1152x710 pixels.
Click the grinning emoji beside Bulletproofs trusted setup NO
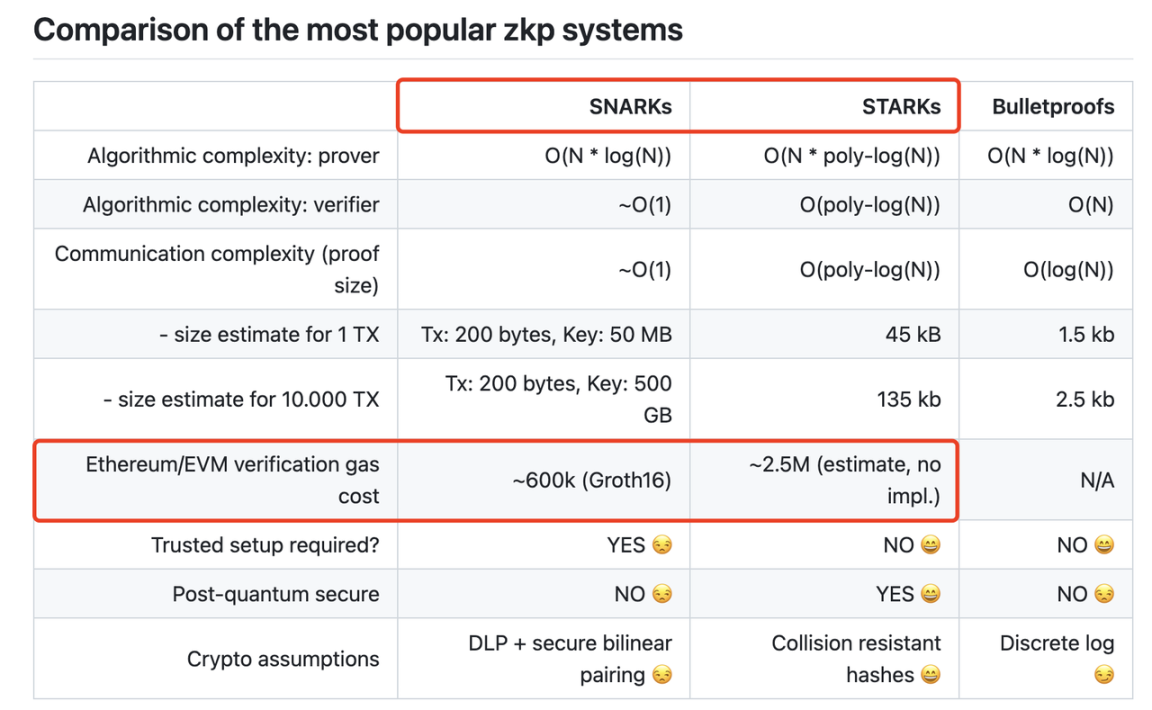coord(1104,545)
